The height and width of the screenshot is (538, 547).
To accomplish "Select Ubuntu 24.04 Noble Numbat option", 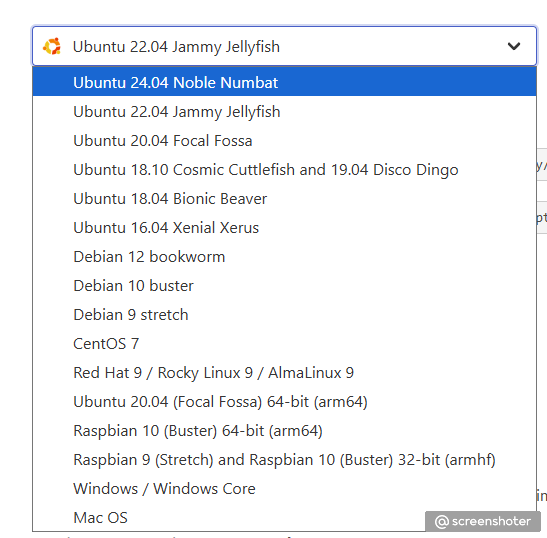I will pyautogui.click(x=284, y=82).
